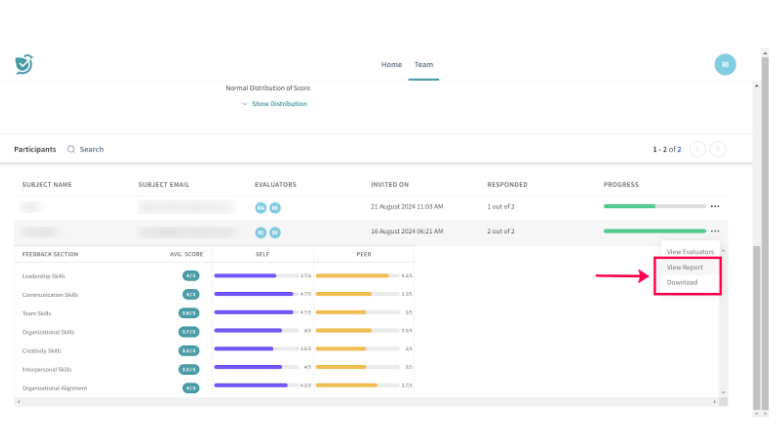776x427 pixels.
Task: Open the user profile avatar
Action: pos(725,64)
